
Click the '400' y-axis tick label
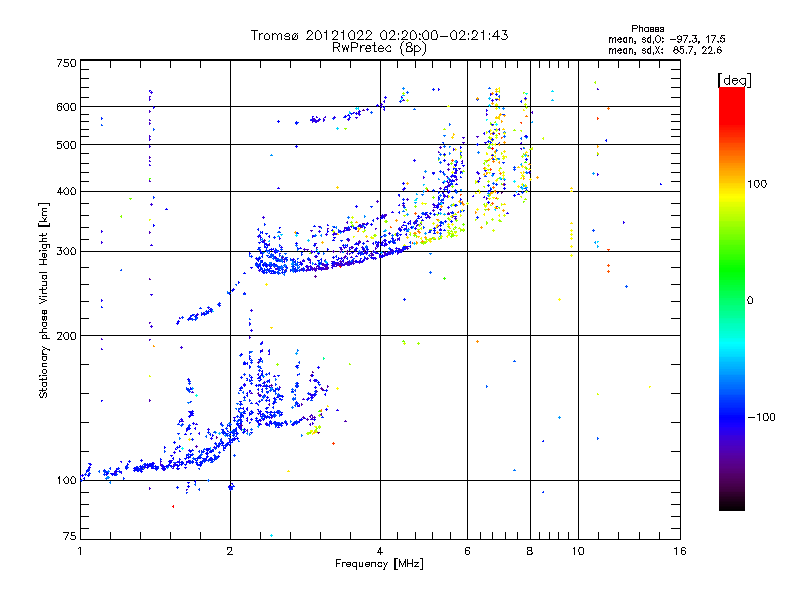click(66, 192)
